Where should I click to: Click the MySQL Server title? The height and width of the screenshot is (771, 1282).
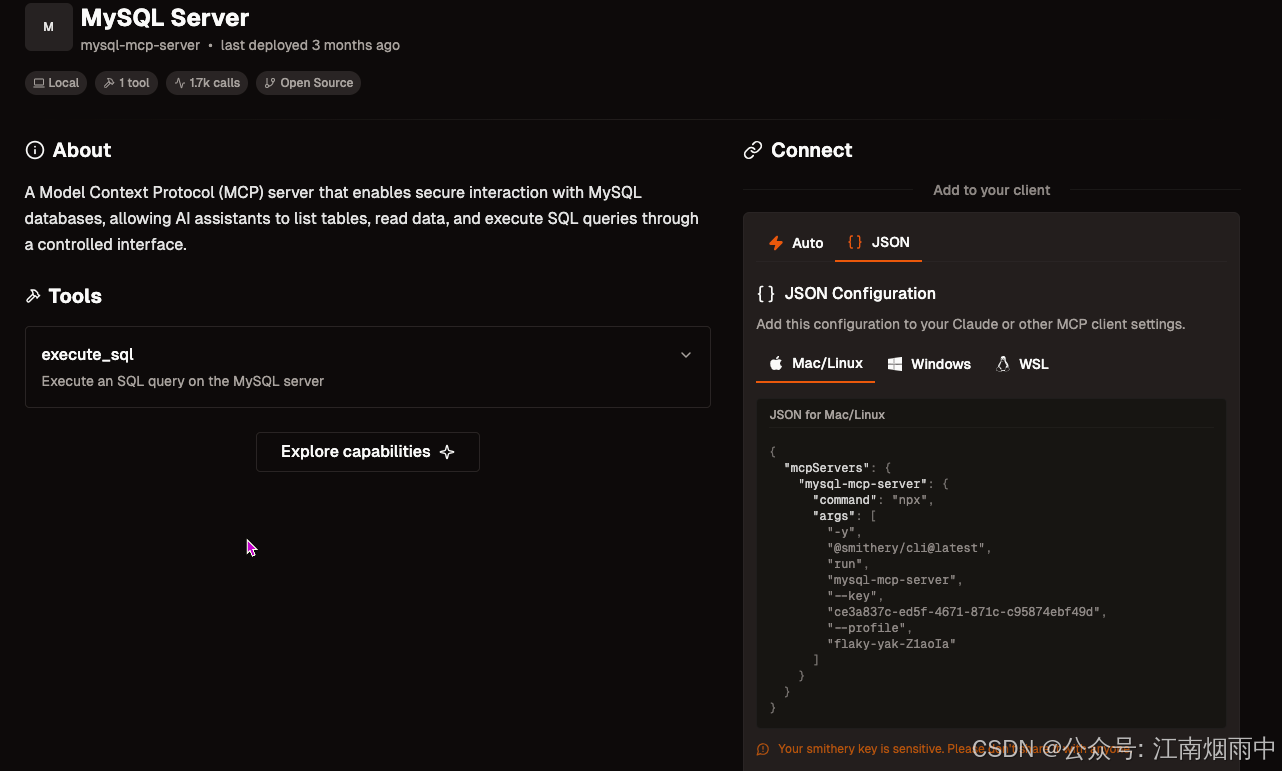165,18
